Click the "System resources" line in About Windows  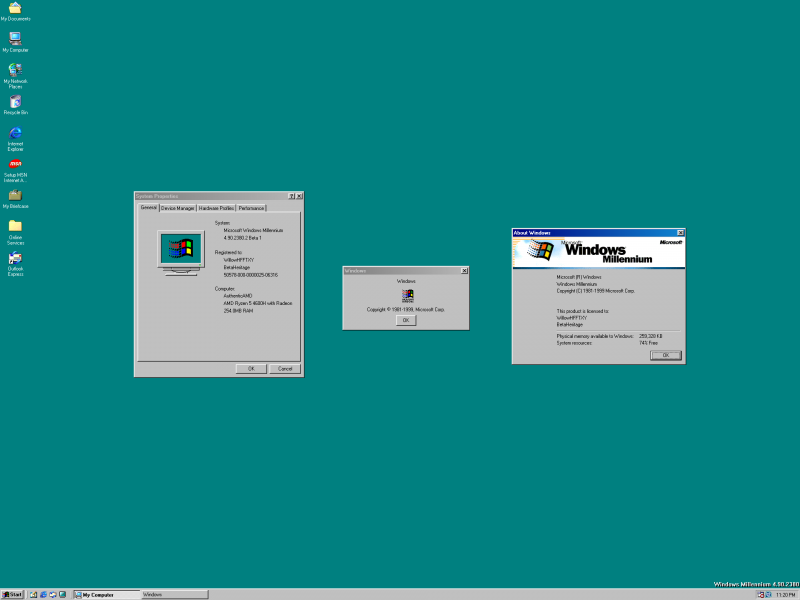(574, 343)
